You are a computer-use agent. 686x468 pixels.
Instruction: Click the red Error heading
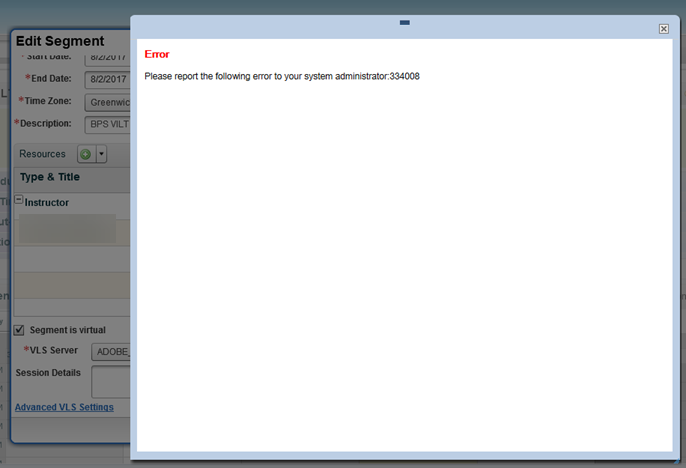[157, 54]
